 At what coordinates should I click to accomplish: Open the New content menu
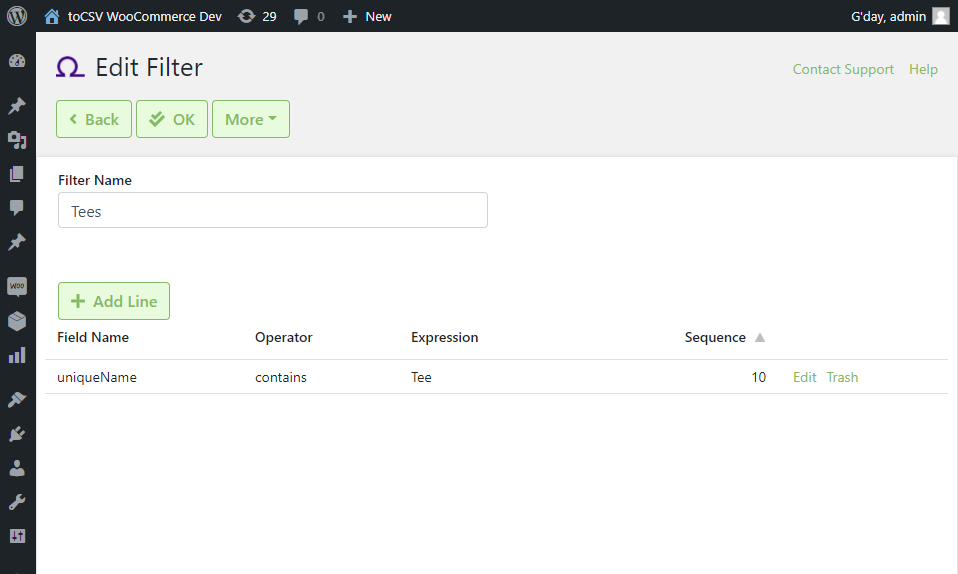tap(367, 17)
